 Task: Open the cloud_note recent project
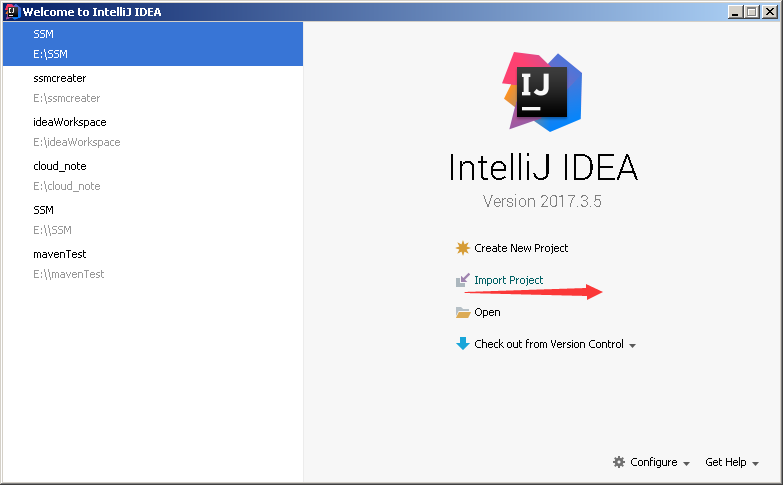tap(153, 176)
